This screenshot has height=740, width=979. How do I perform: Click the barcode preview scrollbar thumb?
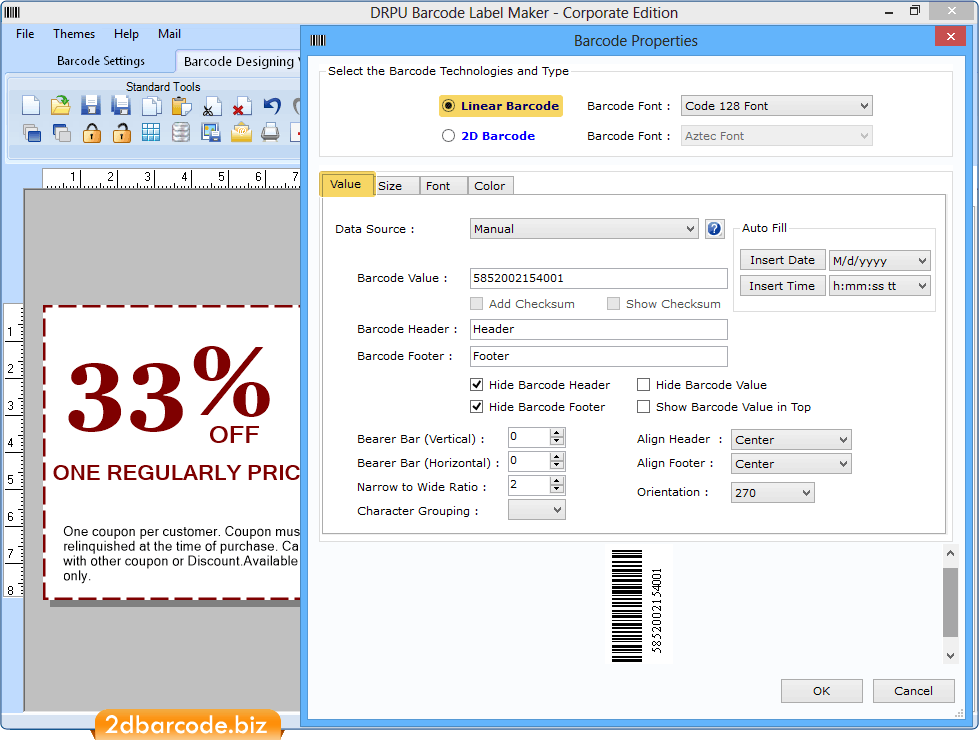tap(950, 602)
